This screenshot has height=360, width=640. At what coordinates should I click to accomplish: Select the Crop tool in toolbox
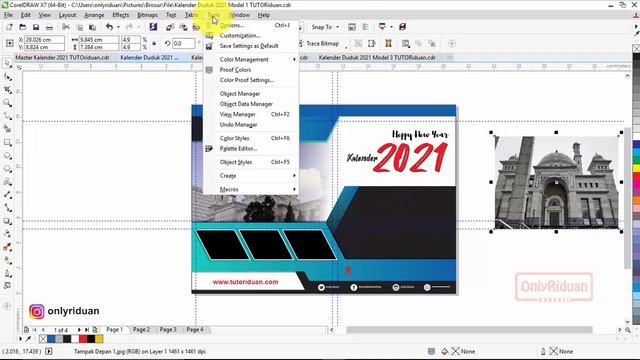click(x=7, y=90)
